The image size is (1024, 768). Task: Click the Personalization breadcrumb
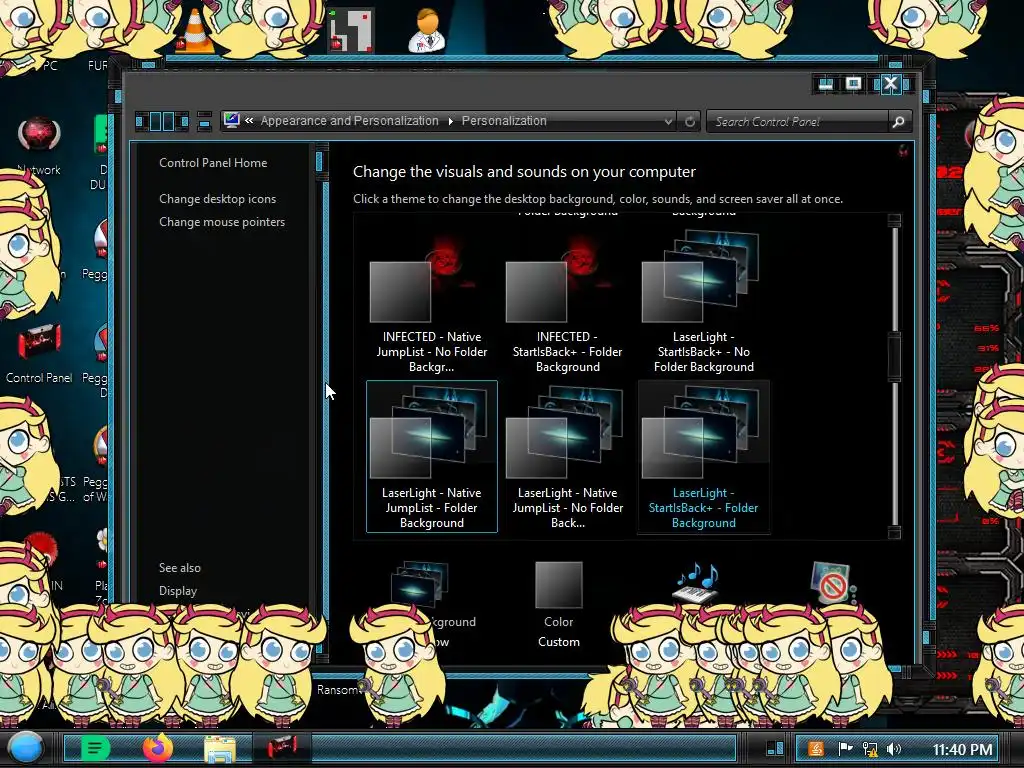pos(504,121)
